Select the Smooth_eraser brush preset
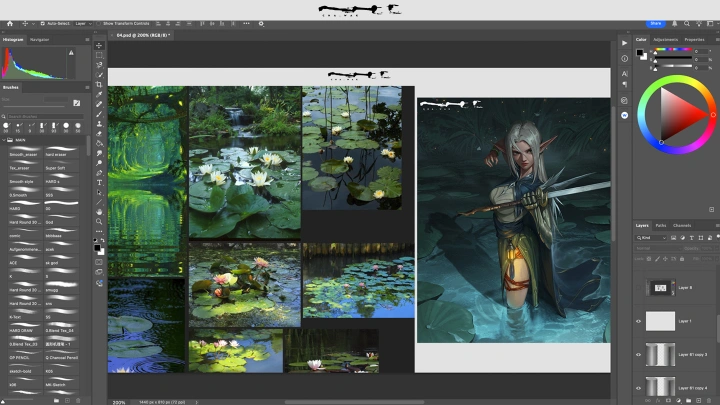Screen dimensions: 720x405 coord(25,152)
